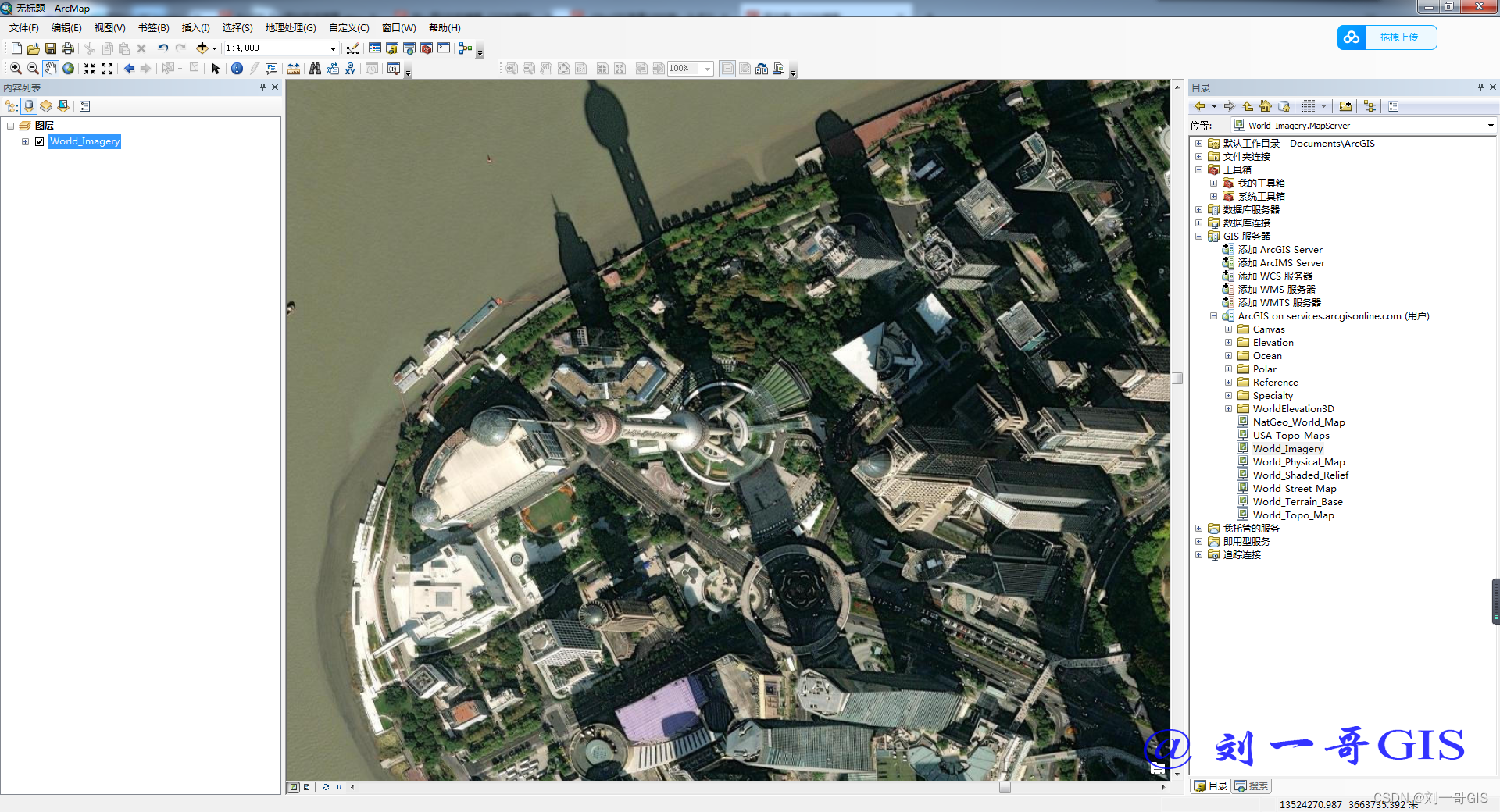Activate the Pan hand tool
1500x812 pixels.
(x=51, y=69)
